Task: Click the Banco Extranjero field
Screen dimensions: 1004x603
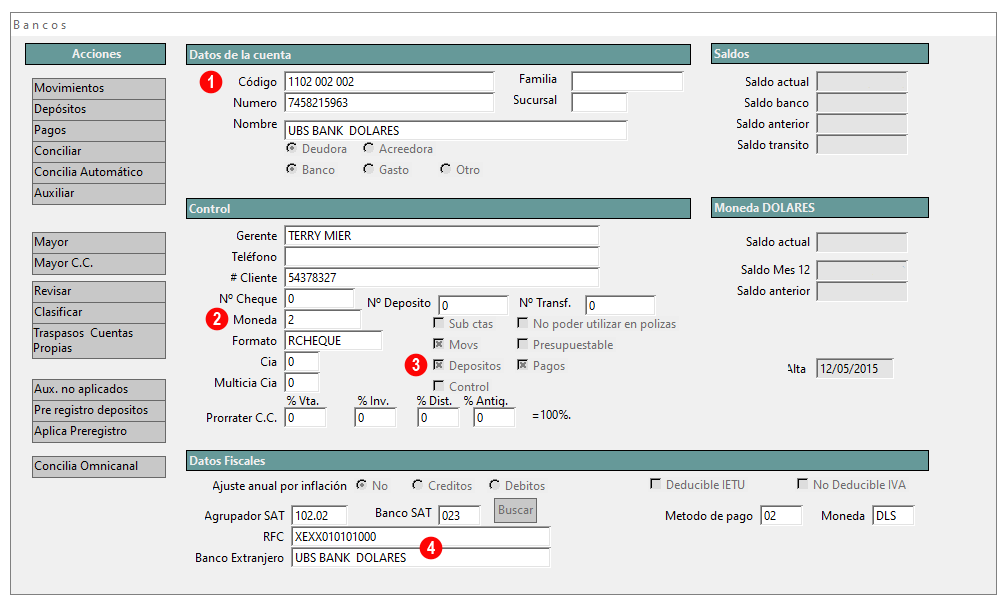Action: coord(421,558)
